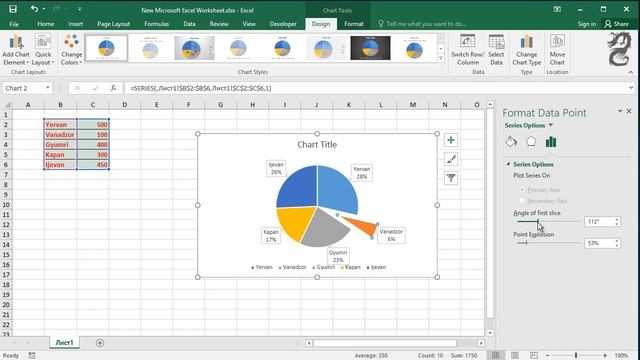
Task: Open Page Layout tab
Action: [113, 24]
